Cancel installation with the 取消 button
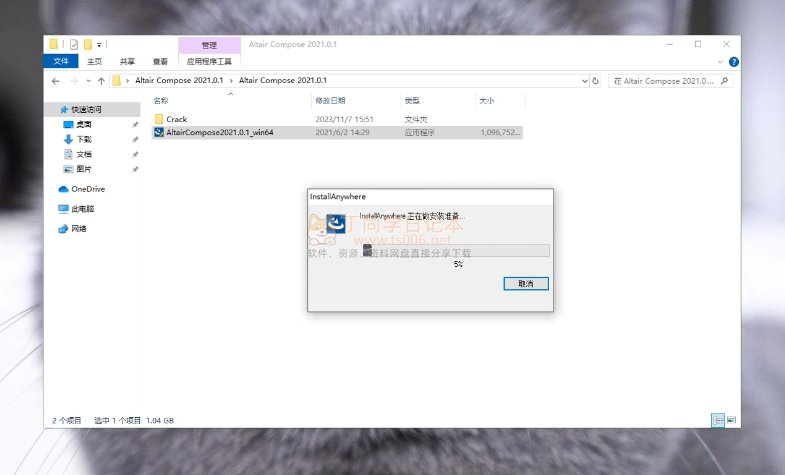This screenshot has height=475, width=785. coord(526,284)
